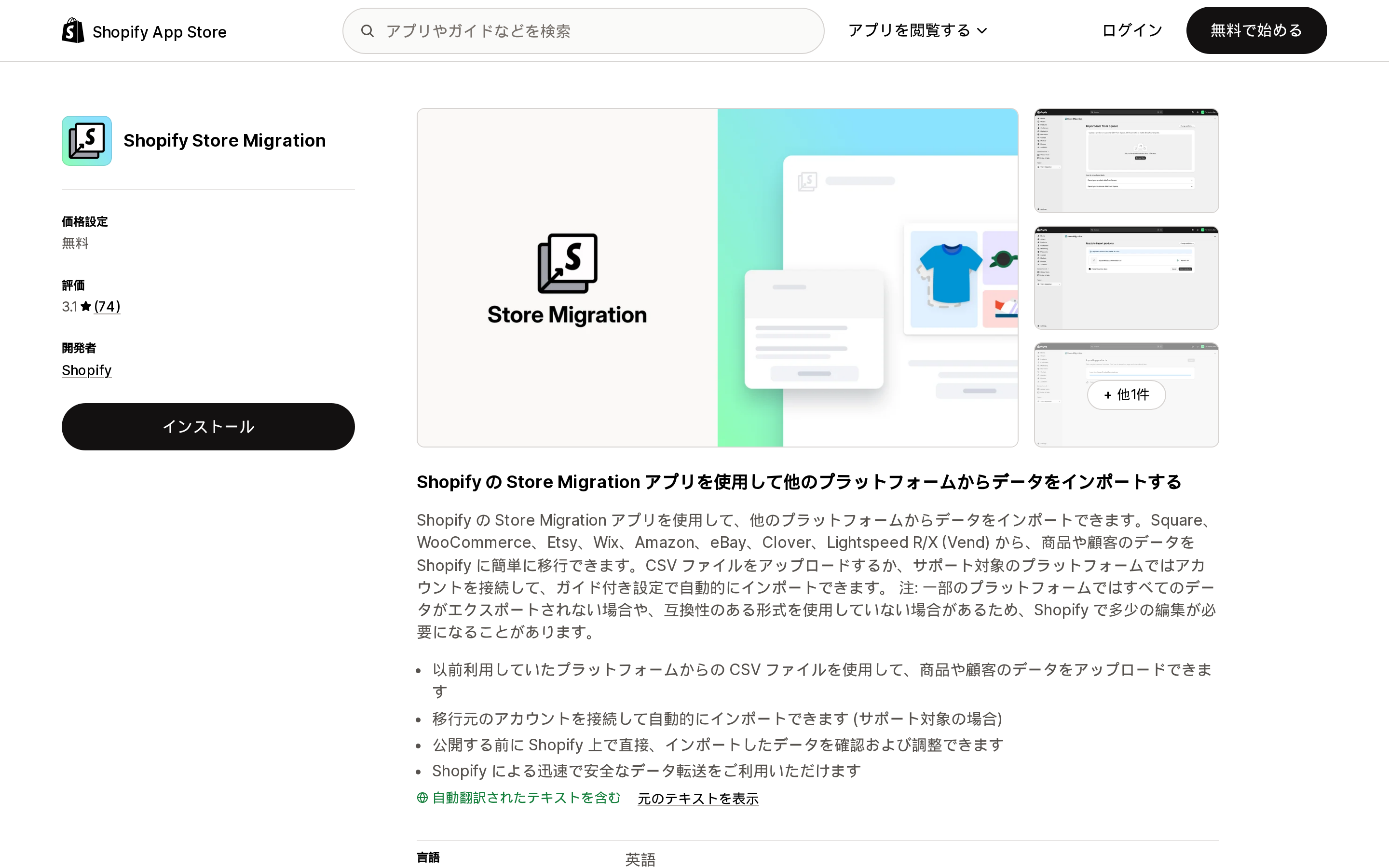This screenshot has width=1389, height=868.
Task: Click the heading about importing data from other platforms
Action: pos(799,482)
